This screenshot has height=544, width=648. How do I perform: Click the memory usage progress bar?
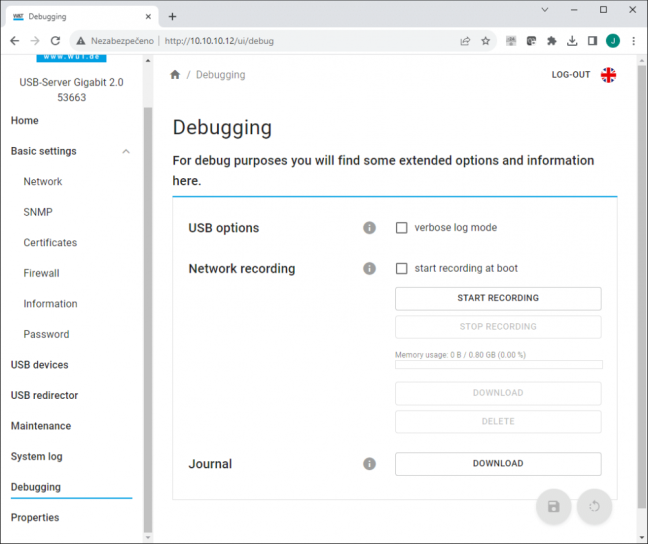(x=498, y=365)
